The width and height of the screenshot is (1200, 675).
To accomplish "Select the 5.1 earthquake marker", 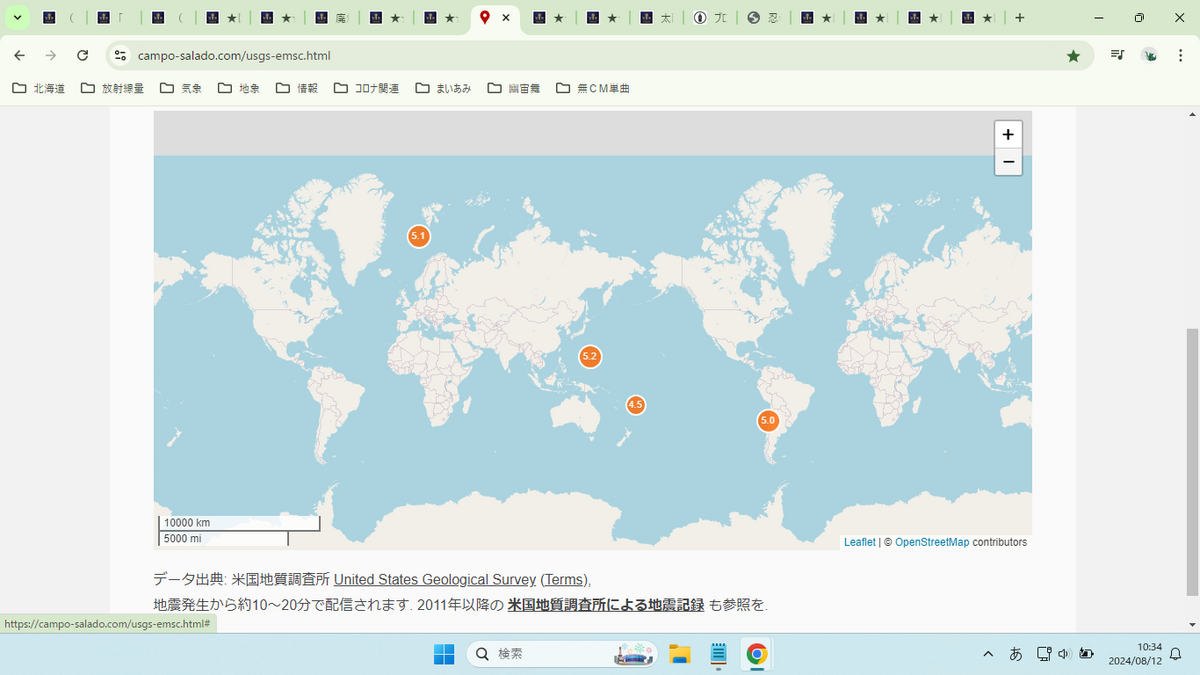I will pyautogui.click(x=419, y=237).
